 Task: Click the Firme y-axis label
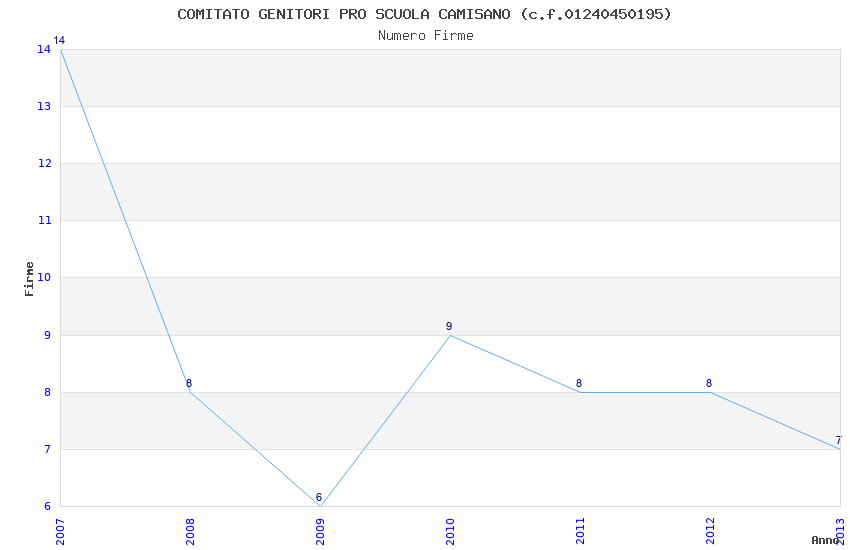[29, 279]
